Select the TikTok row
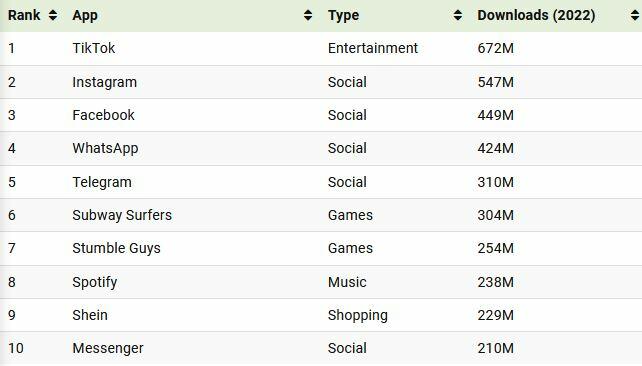The height and width of the screenshot is (366, 642). [321, 48]
